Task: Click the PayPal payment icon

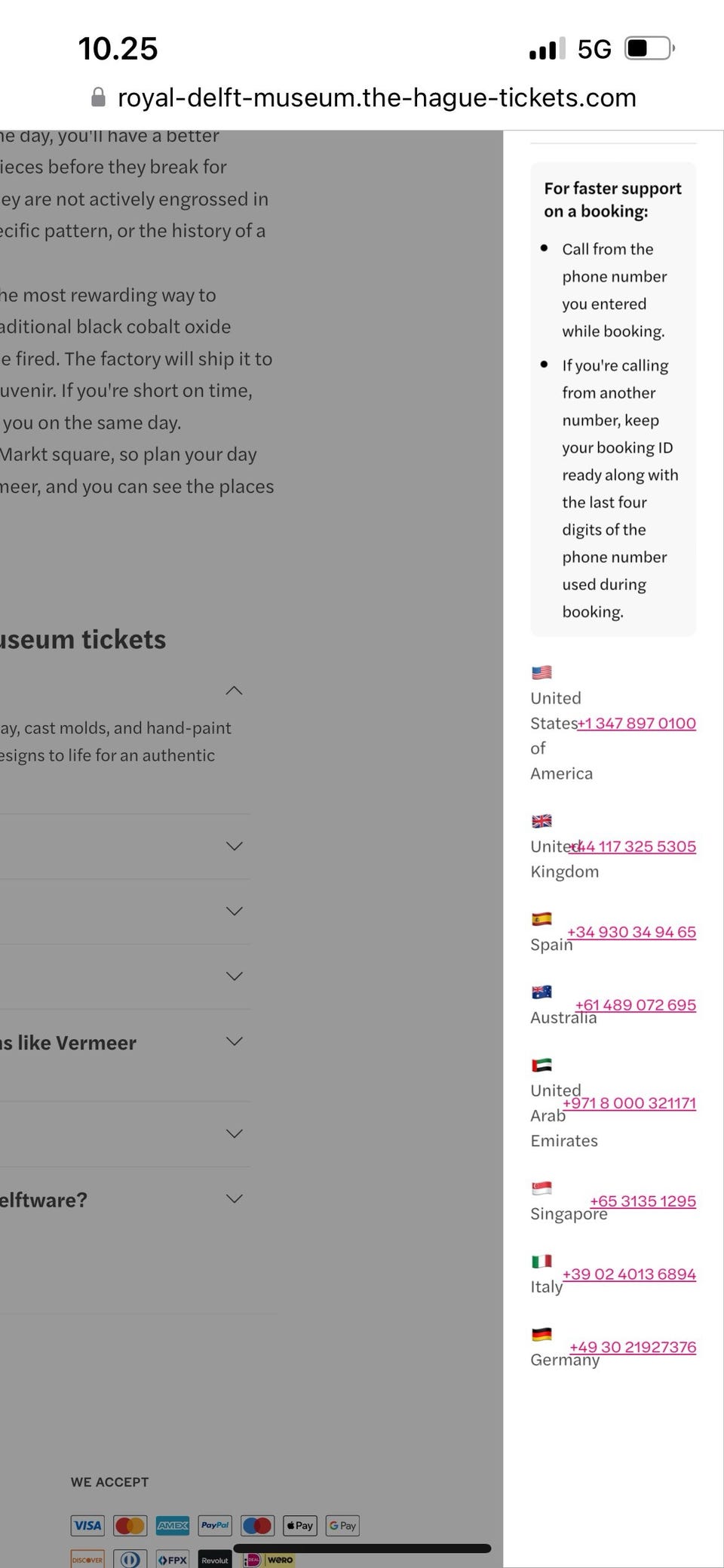Action: [215, 1525]
